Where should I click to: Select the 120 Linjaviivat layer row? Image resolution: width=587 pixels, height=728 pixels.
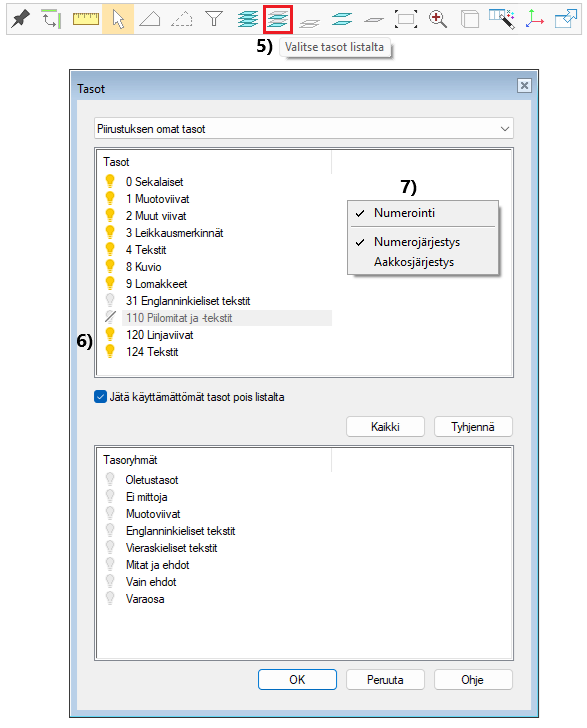coord(217,335)
